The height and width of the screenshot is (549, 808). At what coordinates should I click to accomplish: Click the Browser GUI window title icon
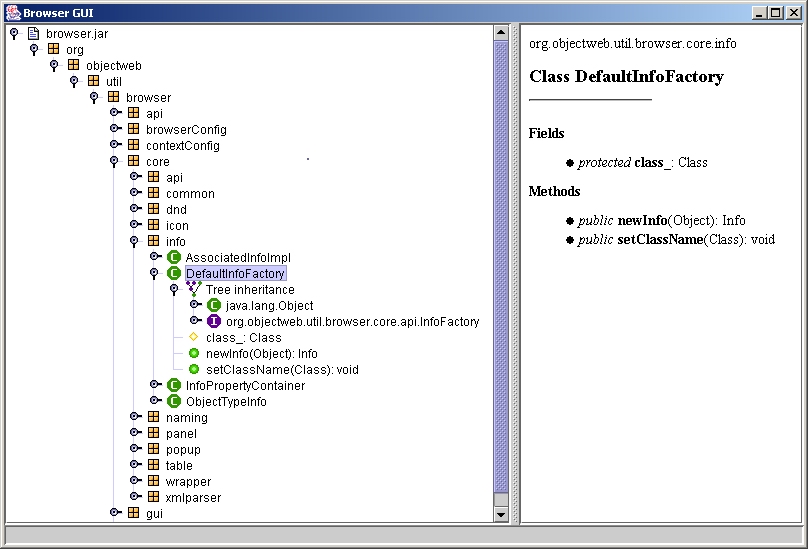(x=11, y=11)
